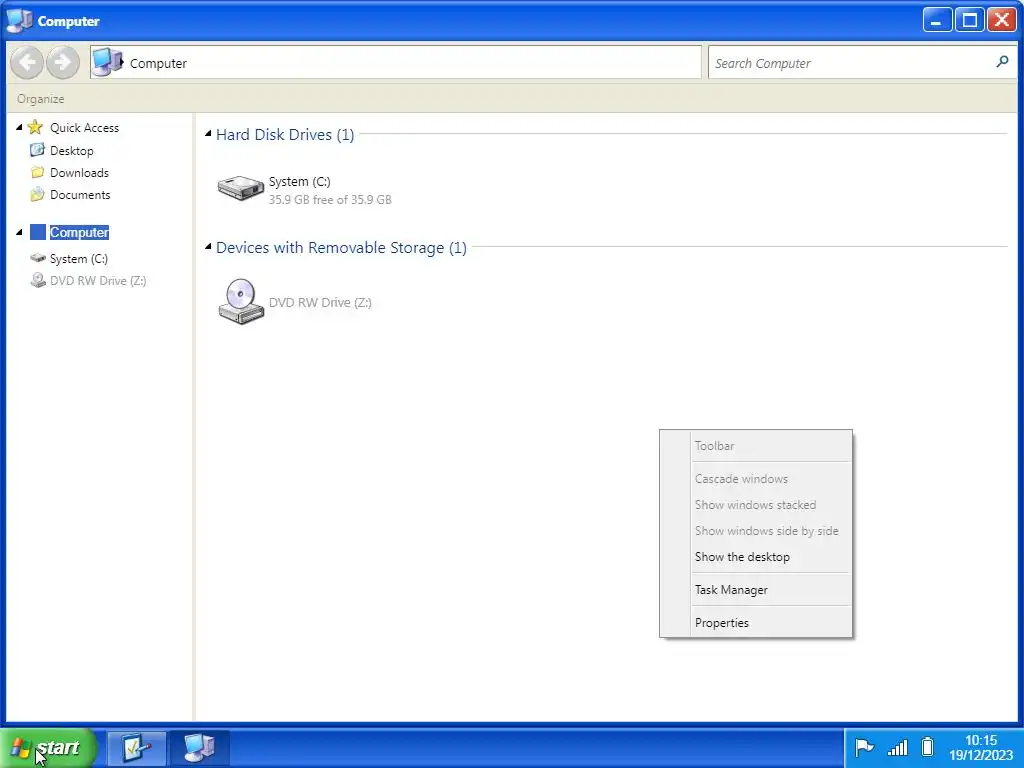This screenshot has height=768, width=1024.
Task: Click the taskbar clock showing 10:15
Action: coord(980,748)
